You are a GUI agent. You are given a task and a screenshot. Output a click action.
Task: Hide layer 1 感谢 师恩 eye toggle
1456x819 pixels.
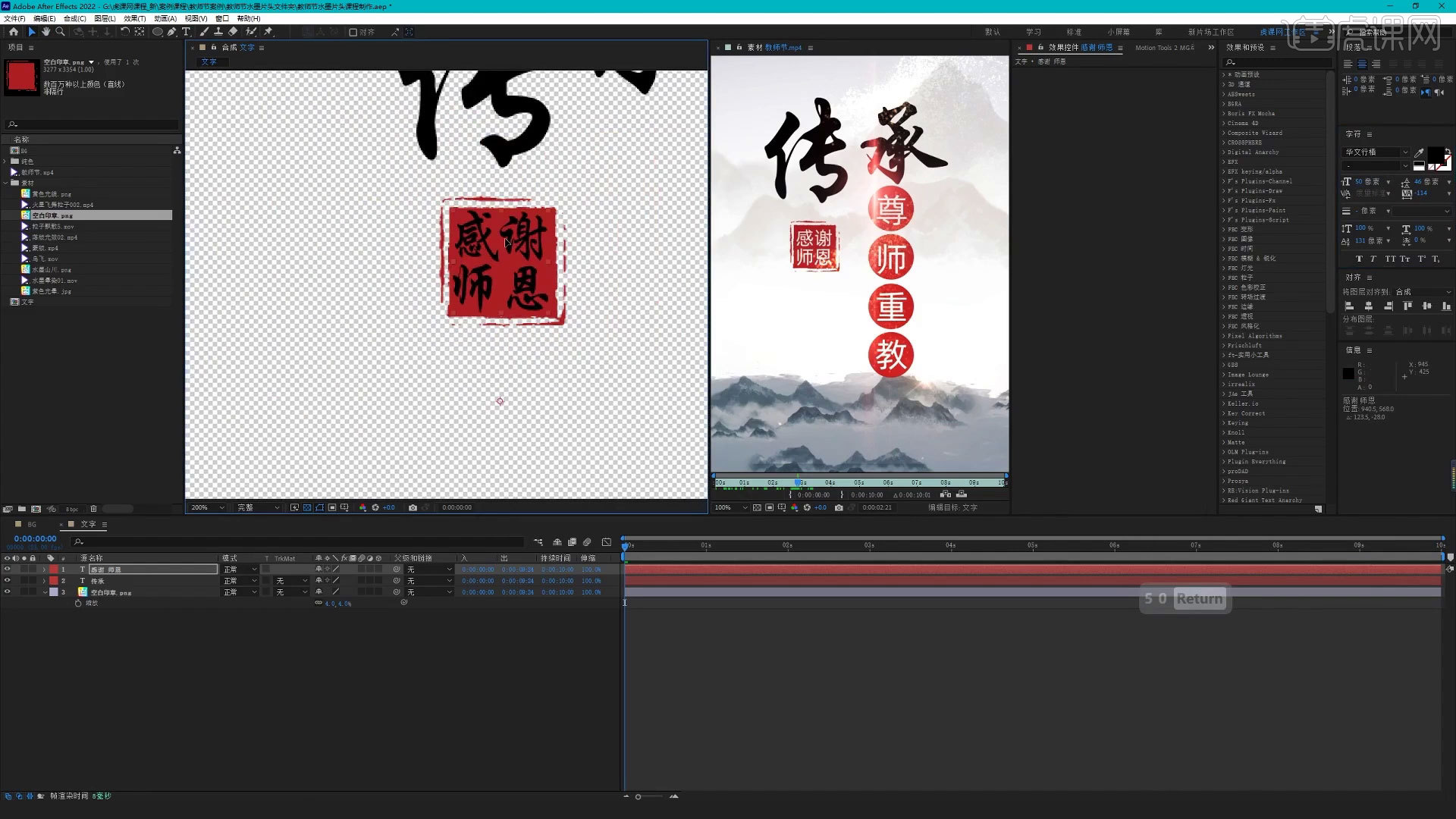tap(8, 569)
